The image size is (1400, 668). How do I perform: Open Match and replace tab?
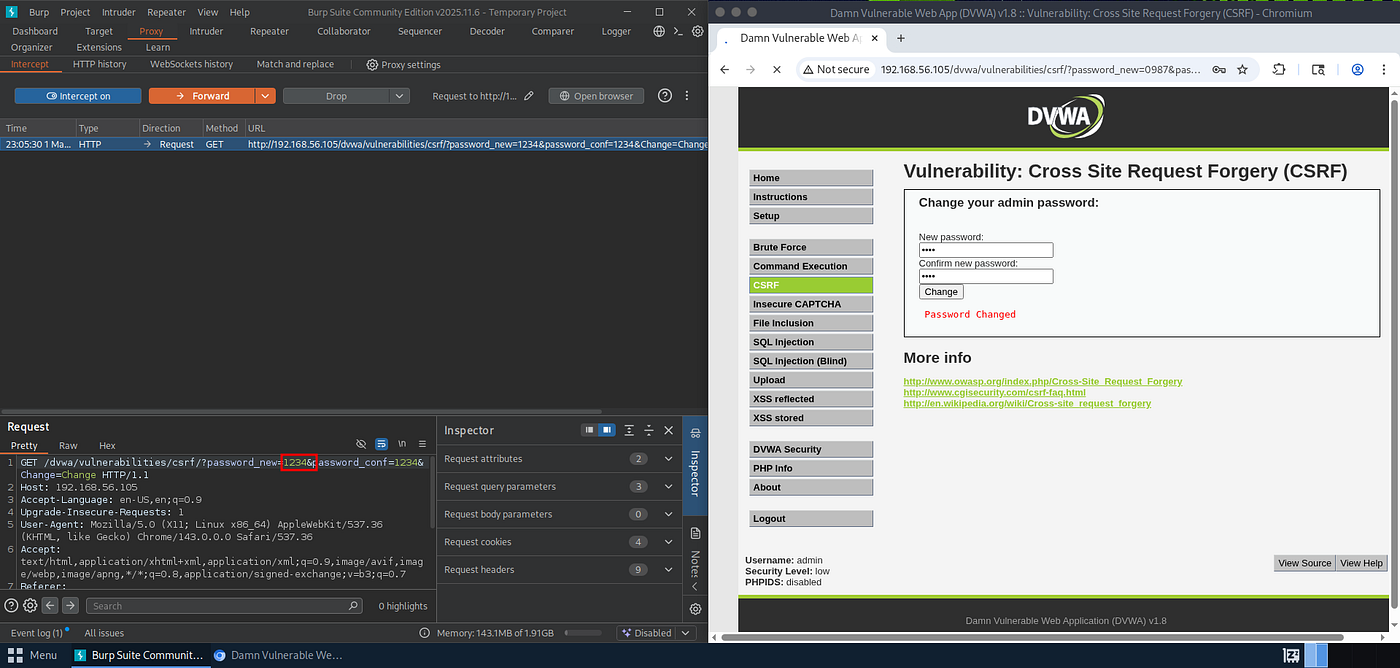(295, 64)
